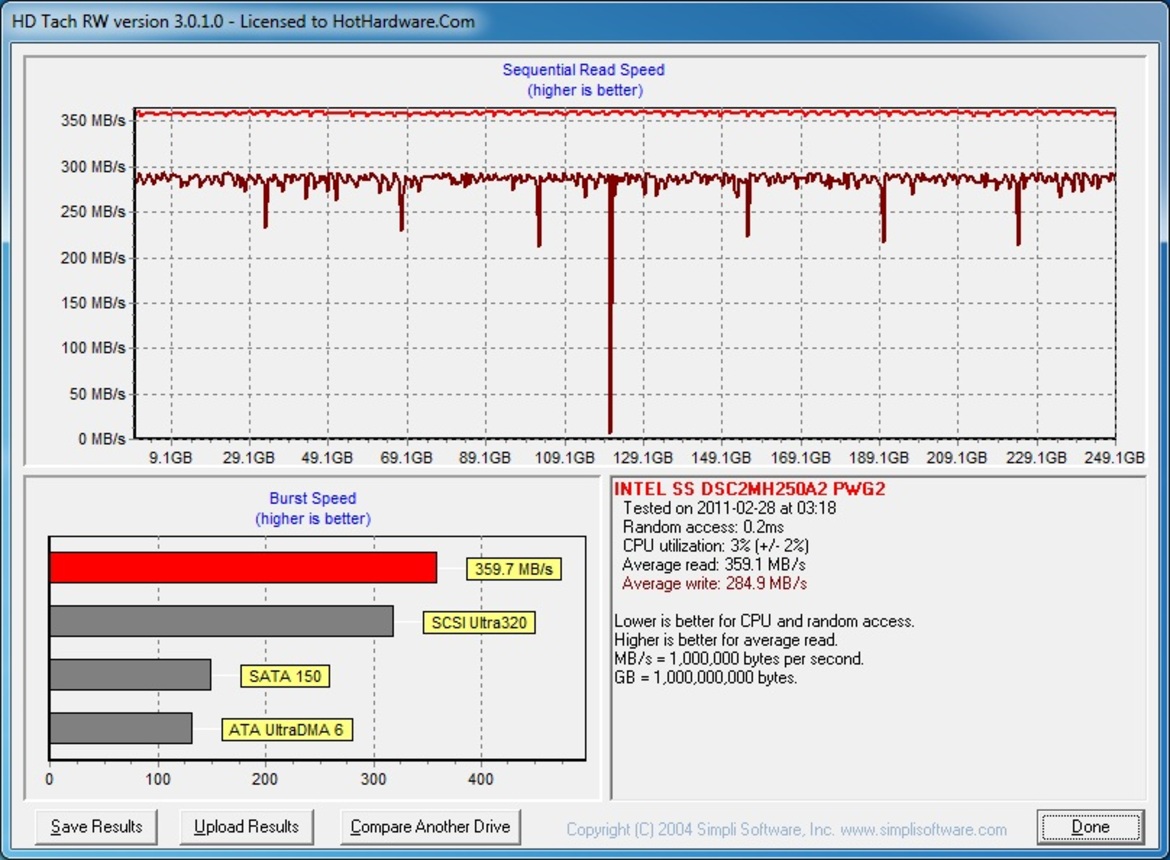Click the 0 MB/s y-axis label
The image size is (1170, 860).
tap(101, 439)
